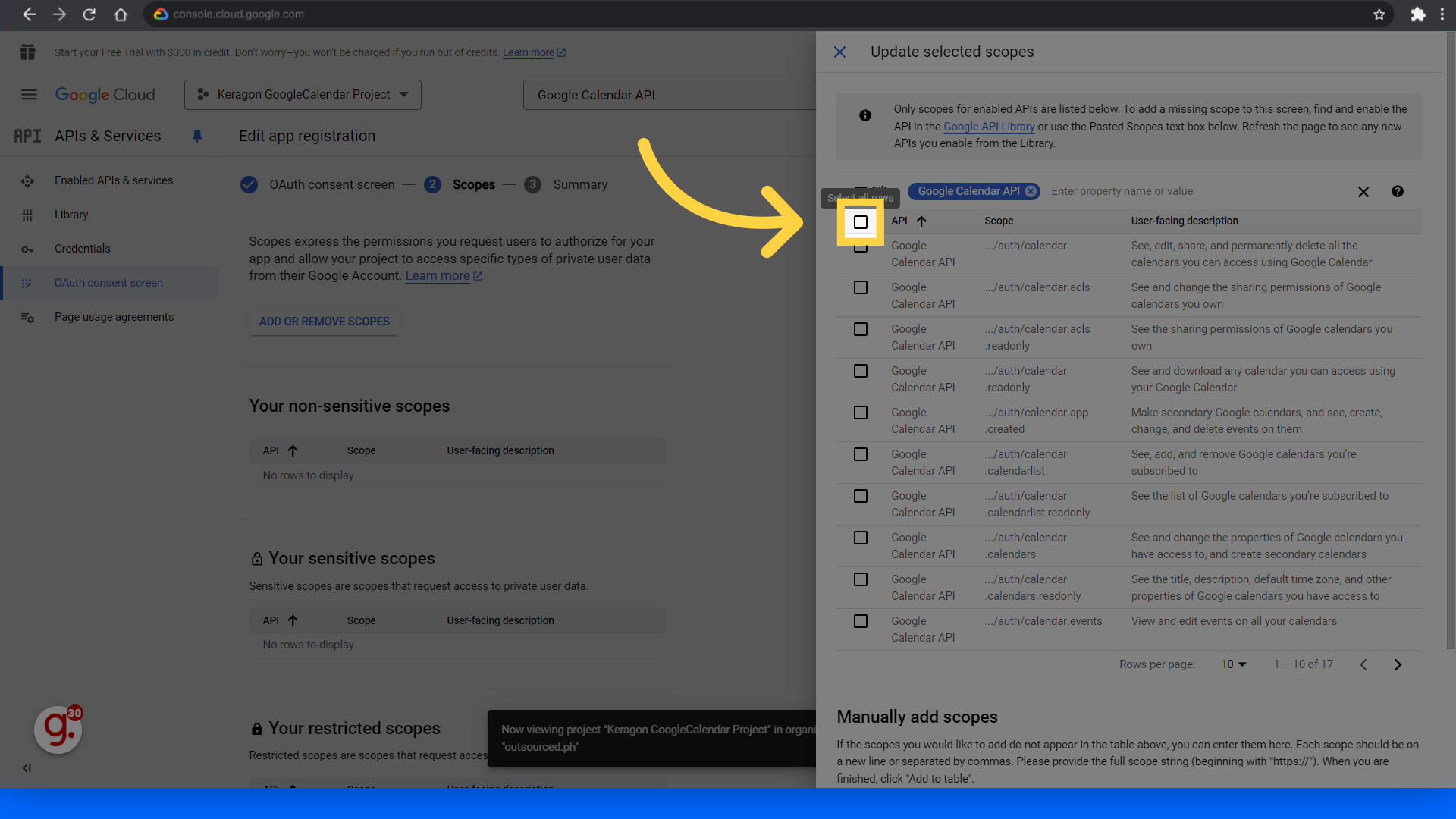This screenshot has width=1456, height=819.
Task: Bookmark this page with the star
Action: coord(1379,14)
